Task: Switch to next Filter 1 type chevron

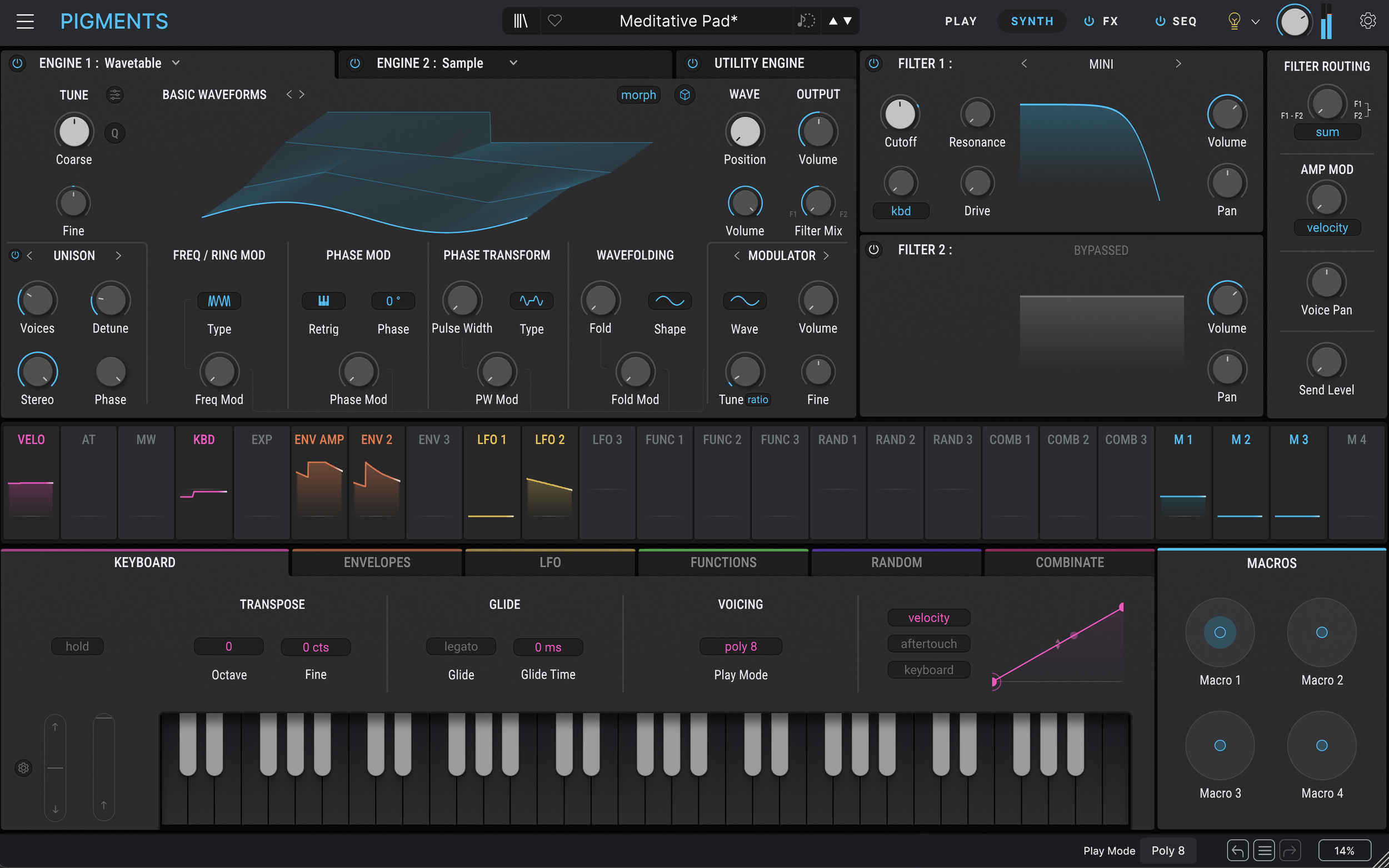Action: 1178,63
